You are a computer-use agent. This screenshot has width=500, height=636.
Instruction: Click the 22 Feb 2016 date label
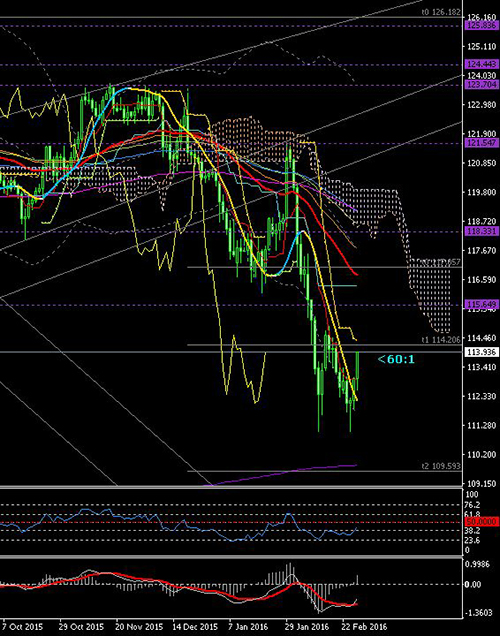364,627
